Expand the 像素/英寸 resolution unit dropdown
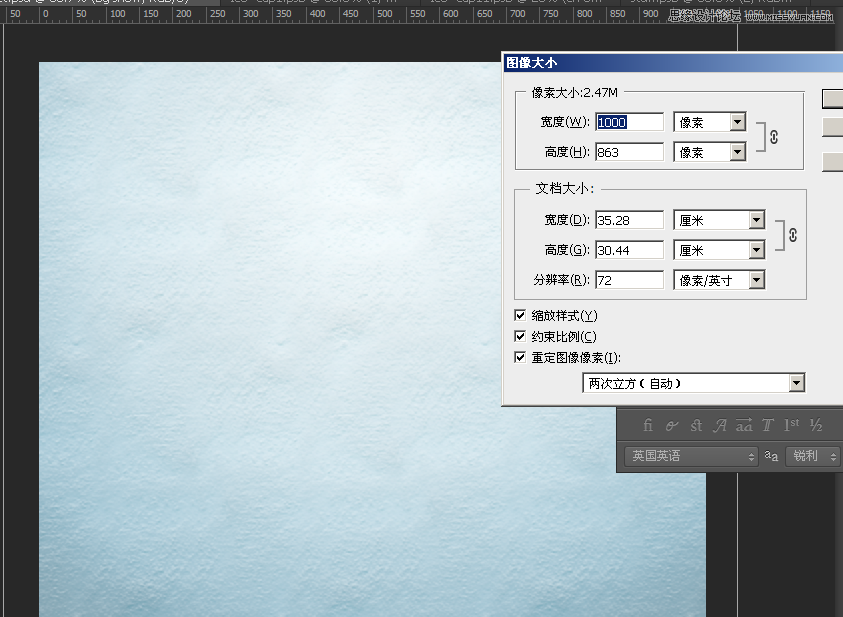Viewport: 843px width, 617px height. (x=719, y=280)
